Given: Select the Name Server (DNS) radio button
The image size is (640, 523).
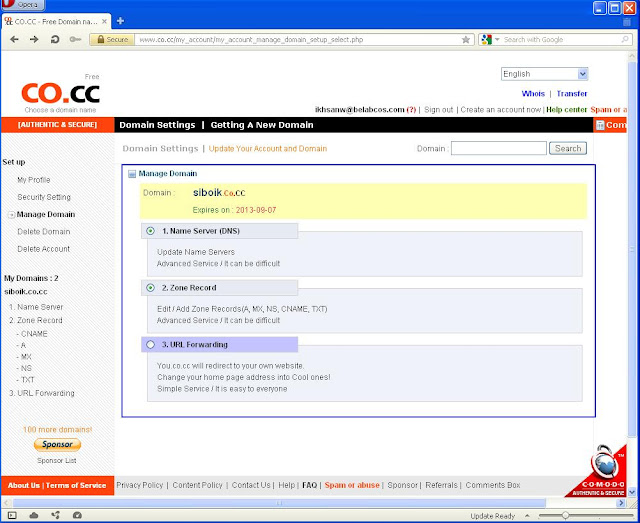Looking at the screenshot, I should point(150,231).
